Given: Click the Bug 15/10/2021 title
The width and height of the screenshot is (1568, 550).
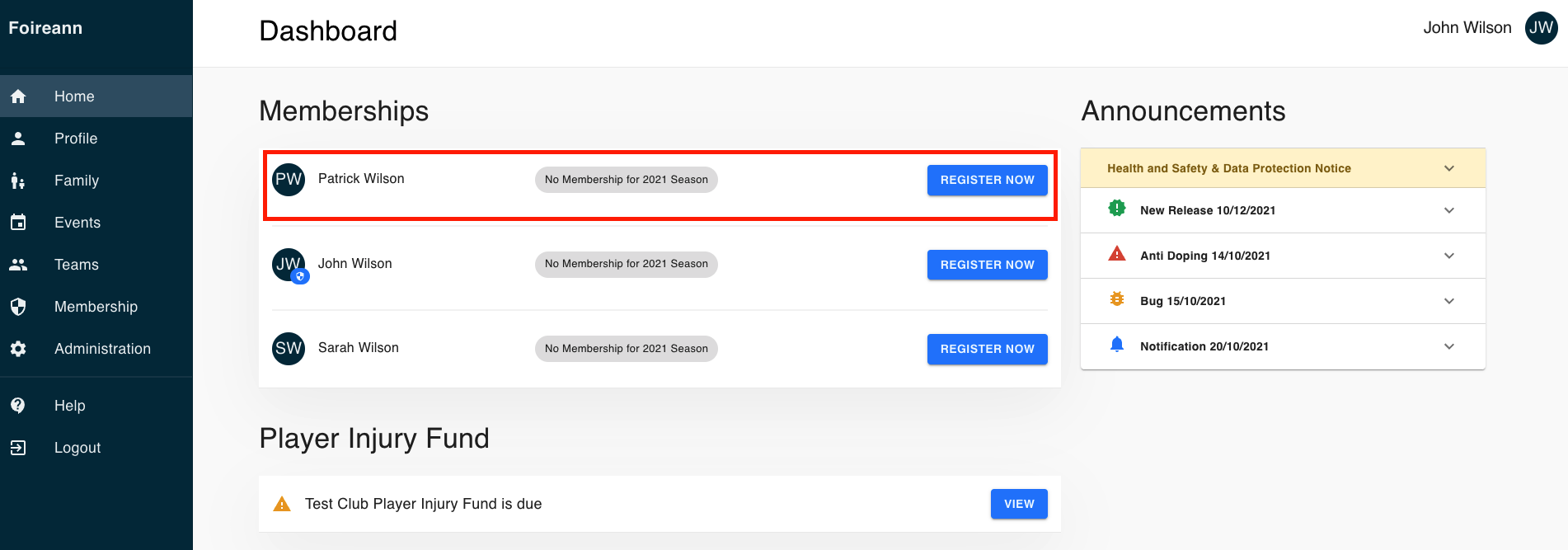Looking at the screenshot, I should tap(1183, 301).
